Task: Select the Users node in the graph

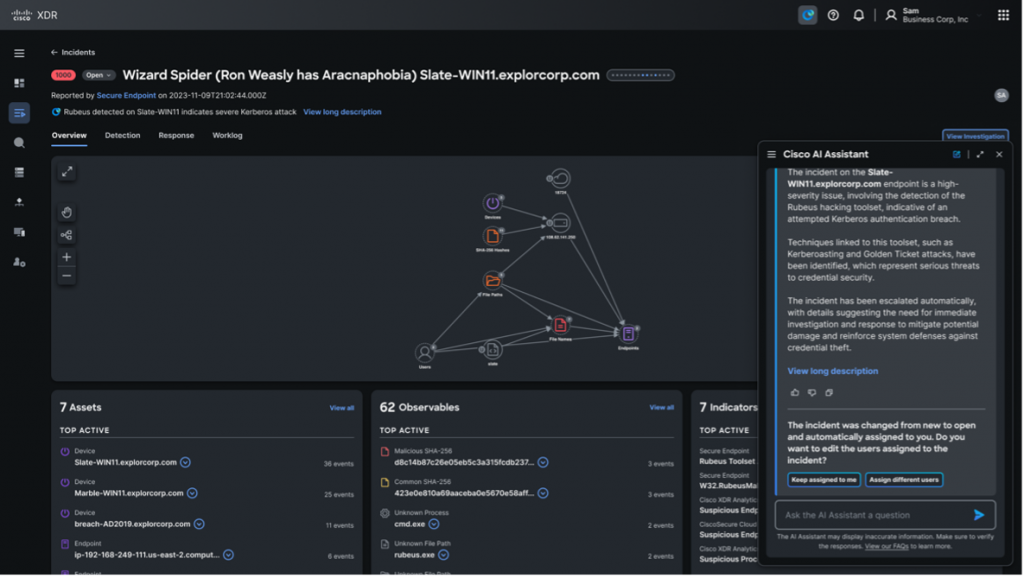Action: [x=425, y=353]
